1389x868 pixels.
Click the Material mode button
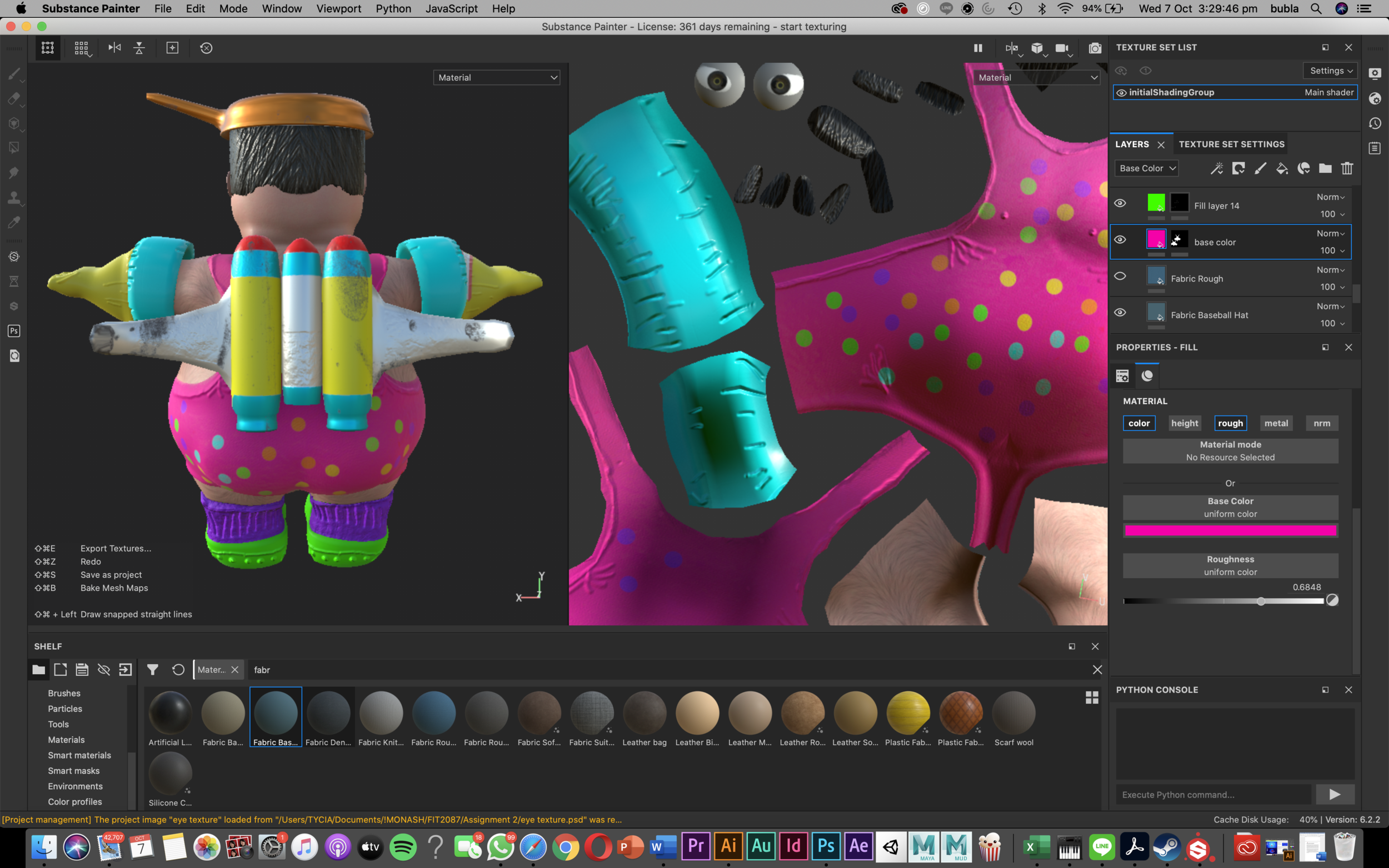coord(1230,450)
